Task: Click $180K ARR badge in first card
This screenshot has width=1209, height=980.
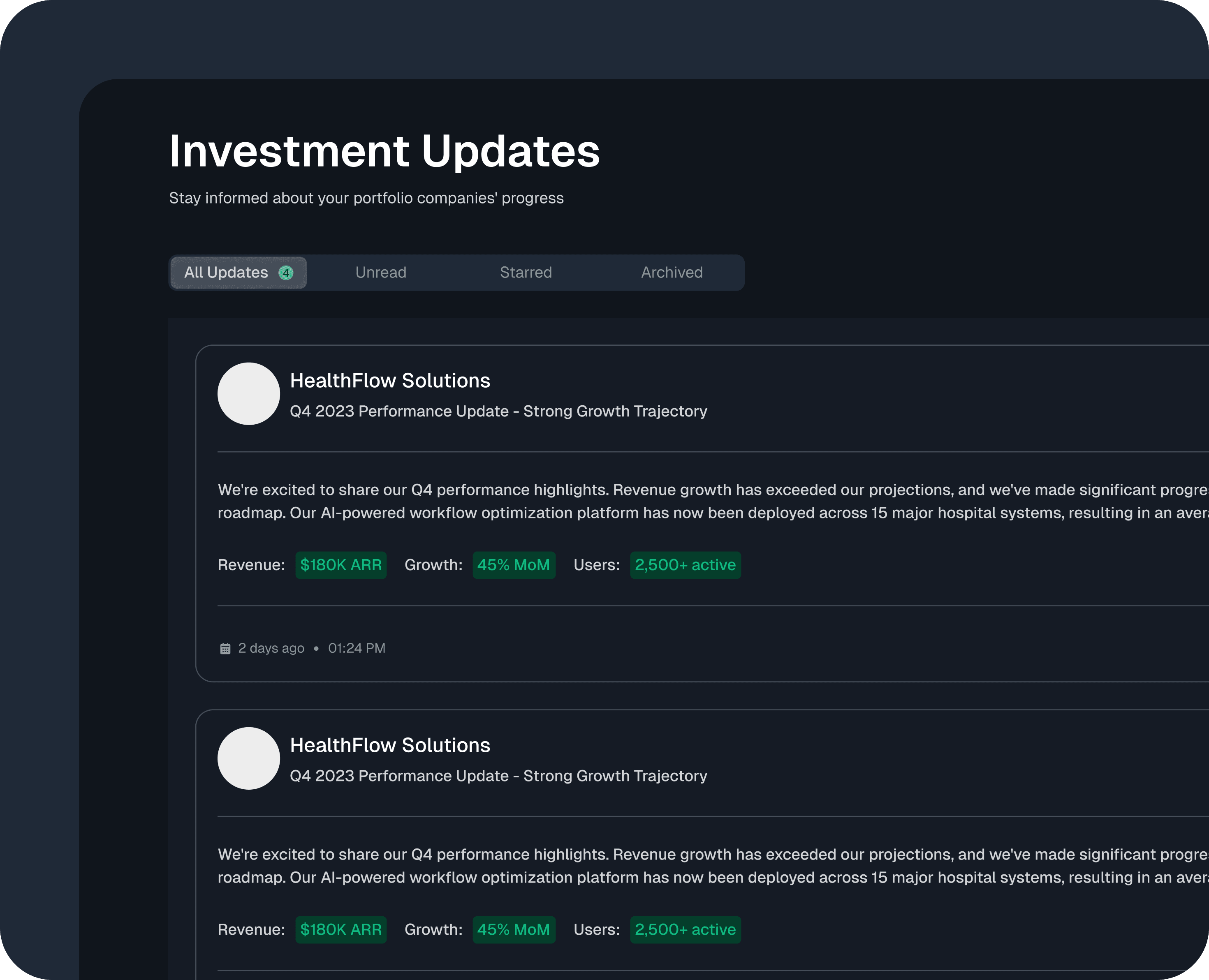Action: pos(340,565)
